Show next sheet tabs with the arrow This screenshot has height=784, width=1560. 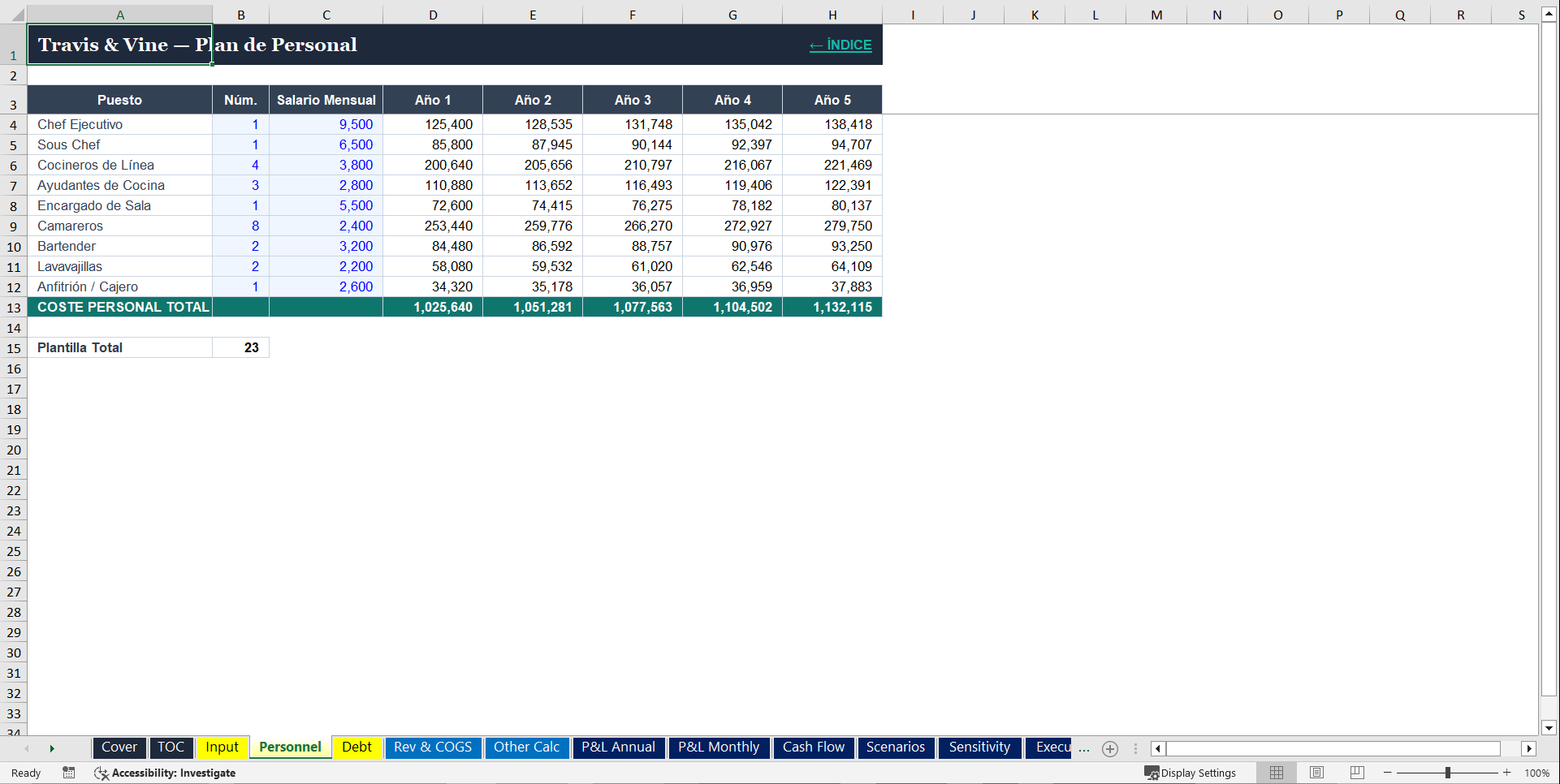click(52, 748)
